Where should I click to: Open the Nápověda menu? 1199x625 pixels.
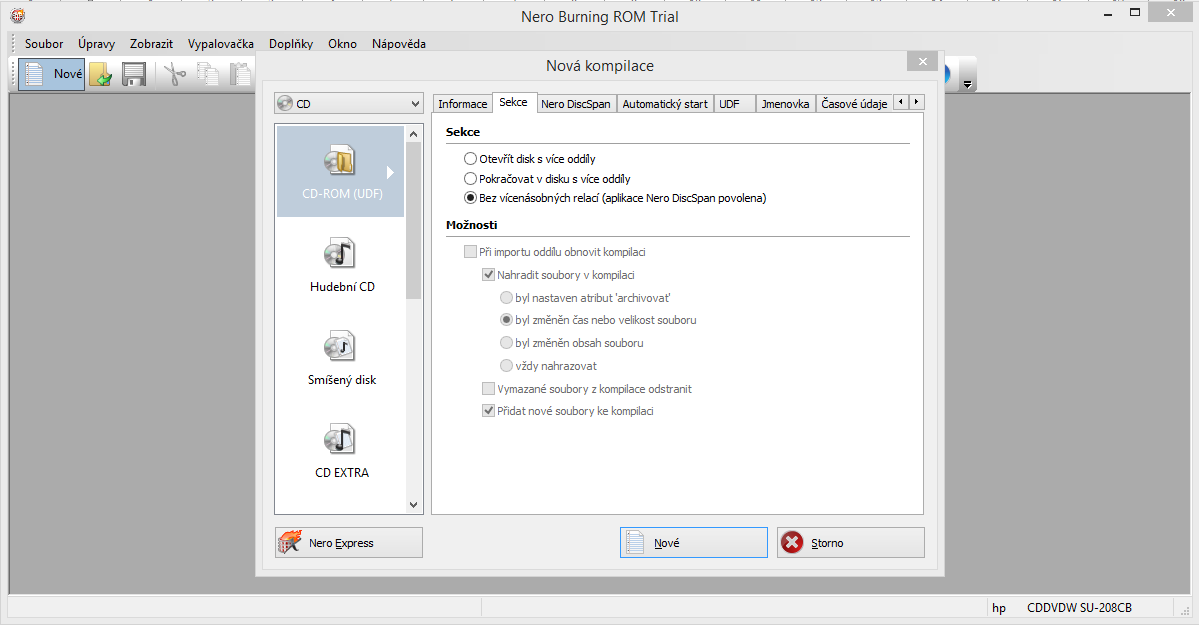tap(399, 44)
